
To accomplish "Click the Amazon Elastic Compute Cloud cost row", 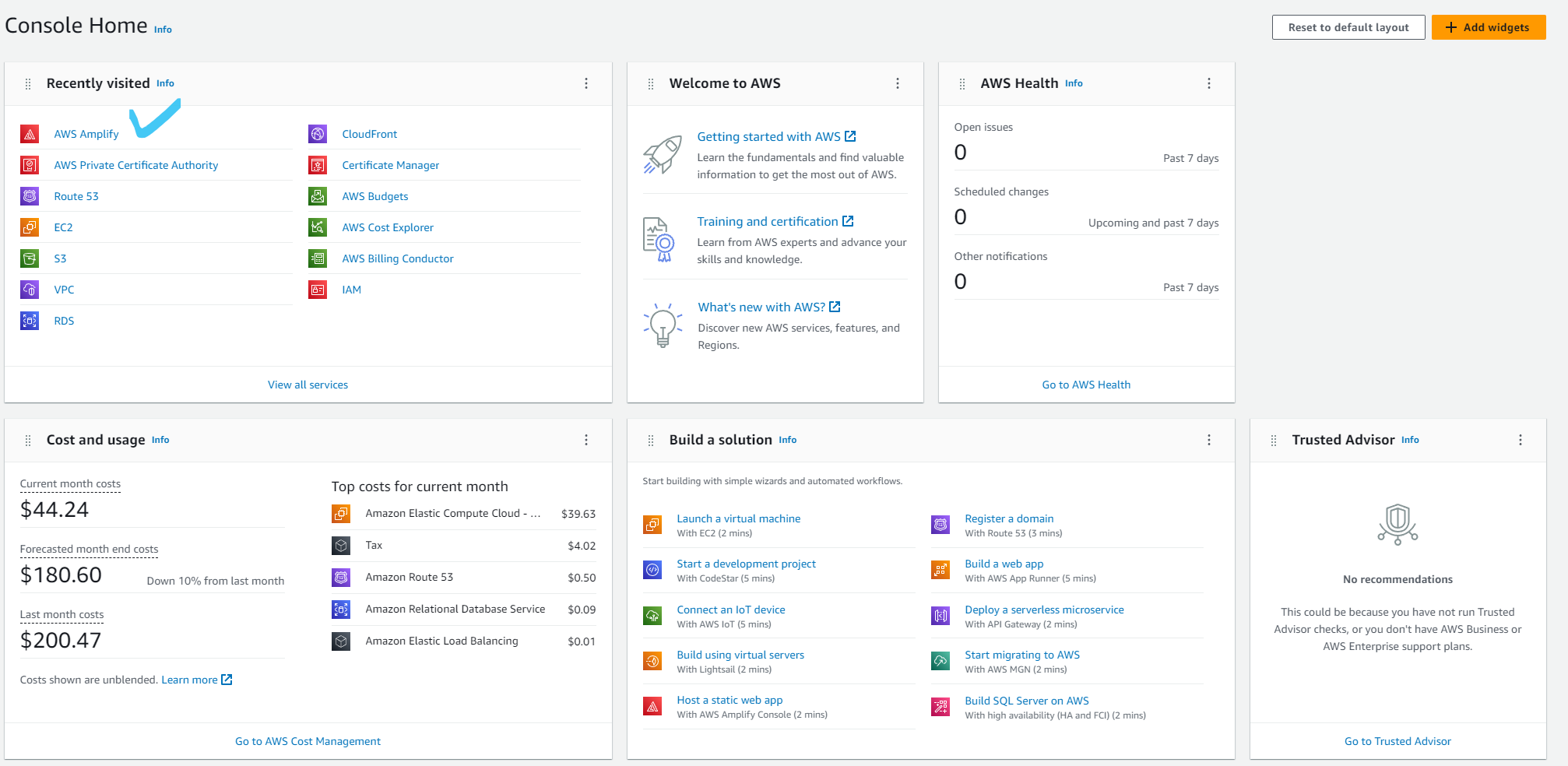I will [464, 514].
